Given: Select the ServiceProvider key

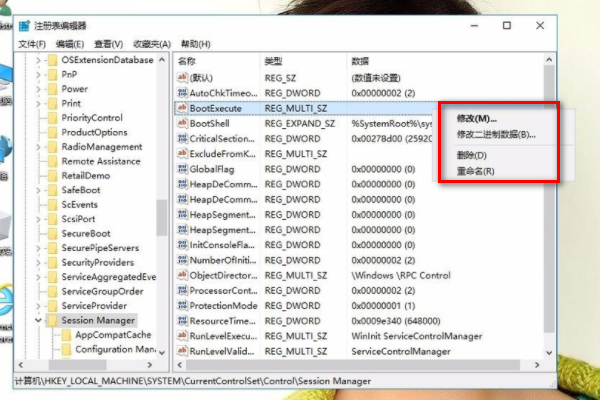Looking at the screenshot, I should click(x=94, y=305).
